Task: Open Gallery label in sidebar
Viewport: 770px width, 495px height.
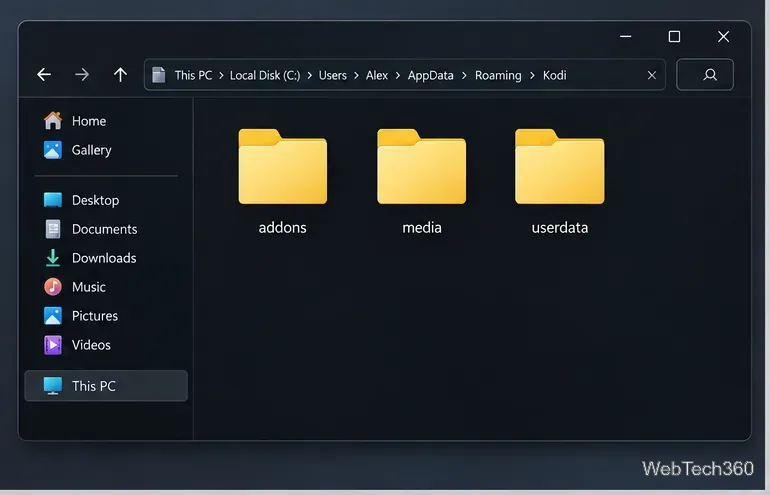Action: (91, 150)
